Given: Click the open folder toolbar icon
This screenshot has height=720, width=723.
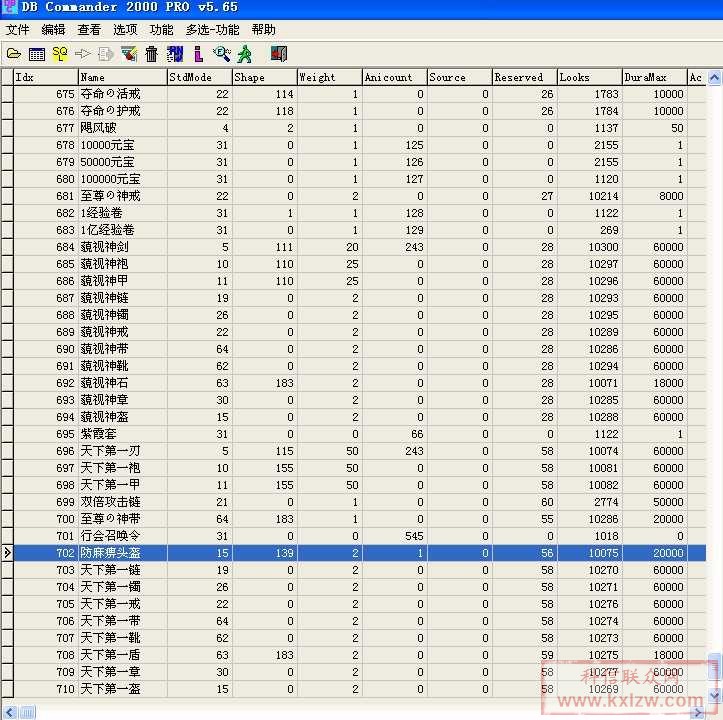Looking at the screenshot, I should click(x=14, y=54).
